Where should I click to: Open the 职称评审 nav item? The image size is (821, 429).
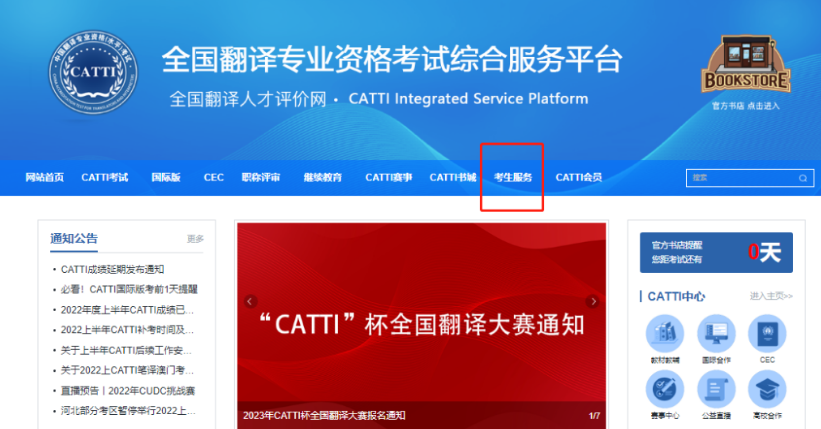click(261, 178)
